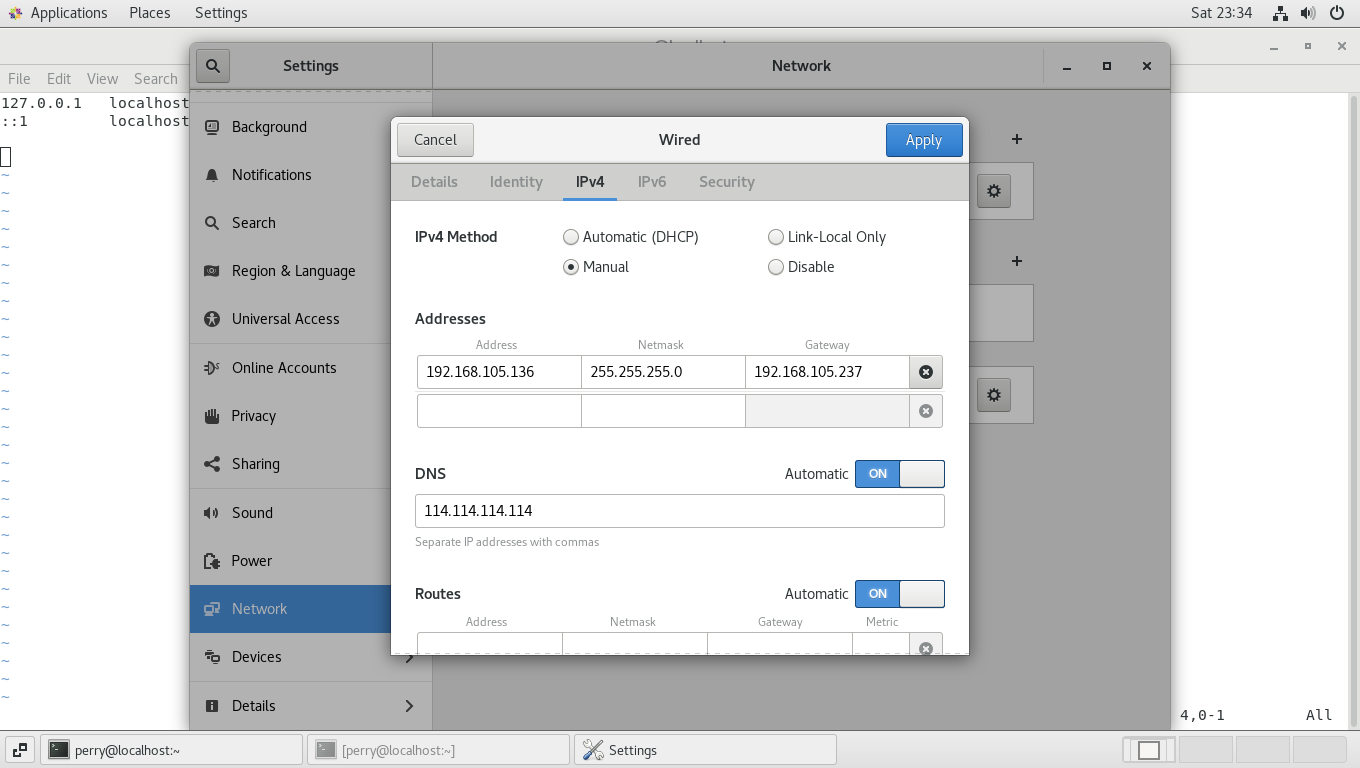Click delete icon on empty address row
Image resolution: width=1360 pixels, height=768 pixels.
pyautogui.click(x=925, y=411)
